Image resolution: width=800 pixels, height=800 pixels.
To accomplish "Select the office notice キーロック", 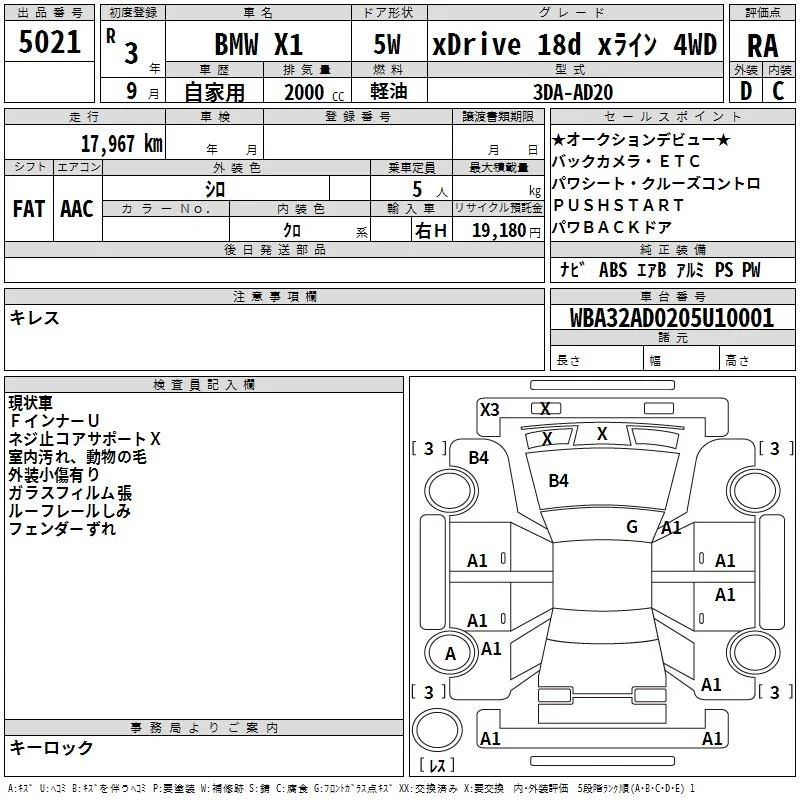I will pyautogui.click(x=51, y=747).
